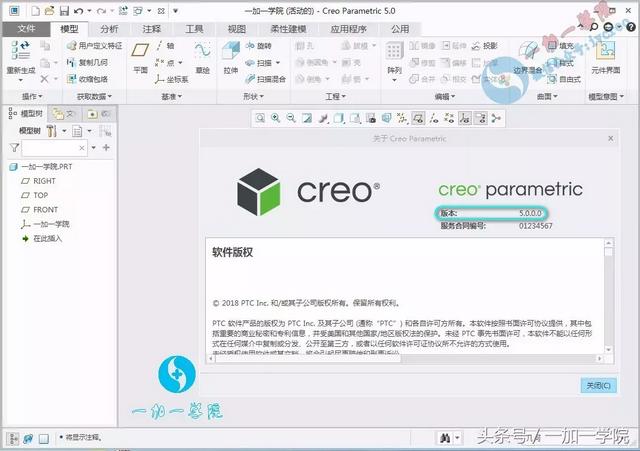Select the Copy Geometry (复制几何) tool
The width and height of the screenshot is (640, 451).
[x=87, y=62]
